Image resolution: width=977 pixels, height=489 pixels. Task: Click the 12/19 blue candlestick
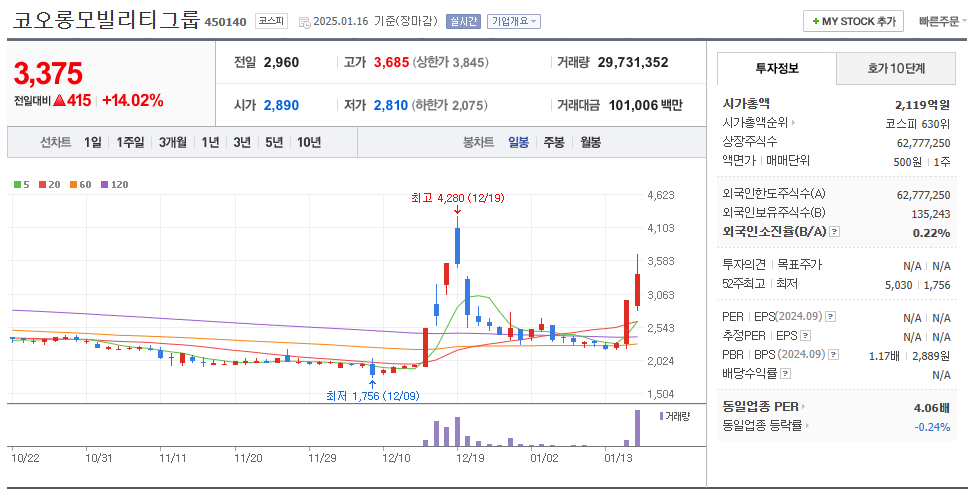[x=457, y=245]
